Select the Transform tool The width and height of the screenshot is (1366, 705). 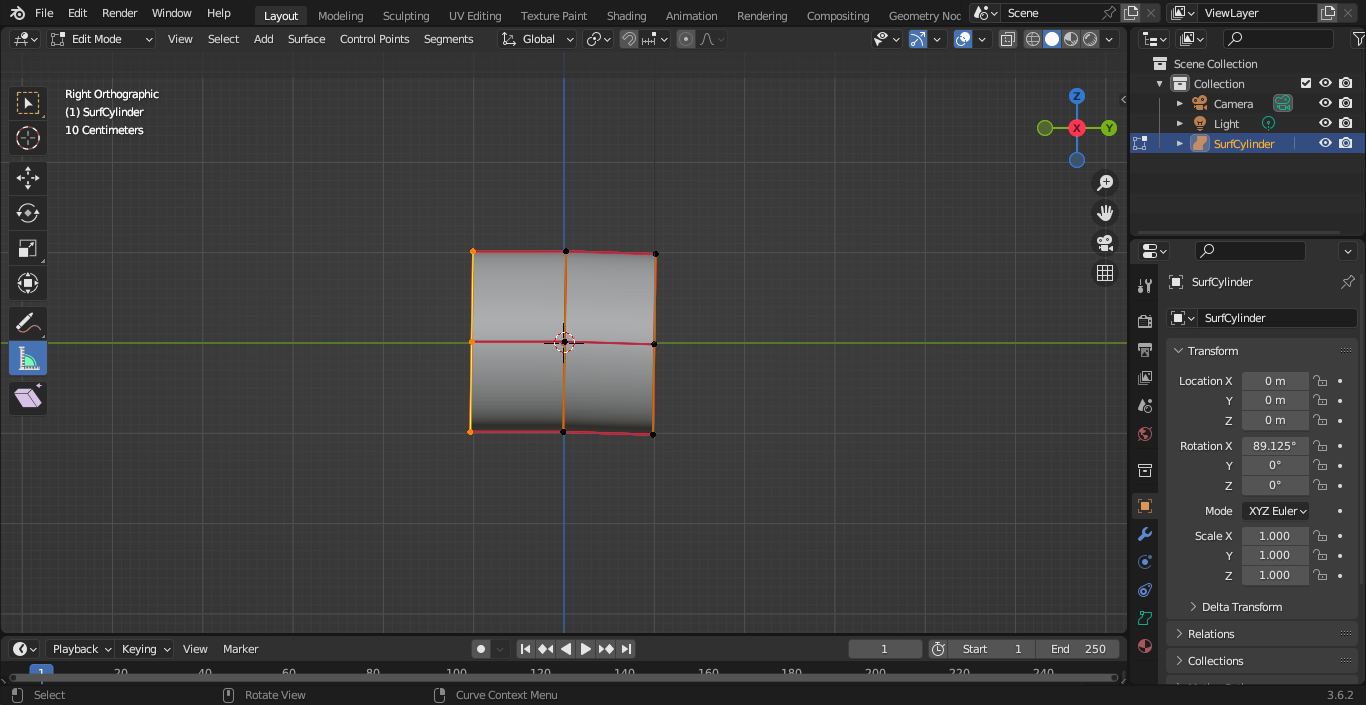pos(28,283)
